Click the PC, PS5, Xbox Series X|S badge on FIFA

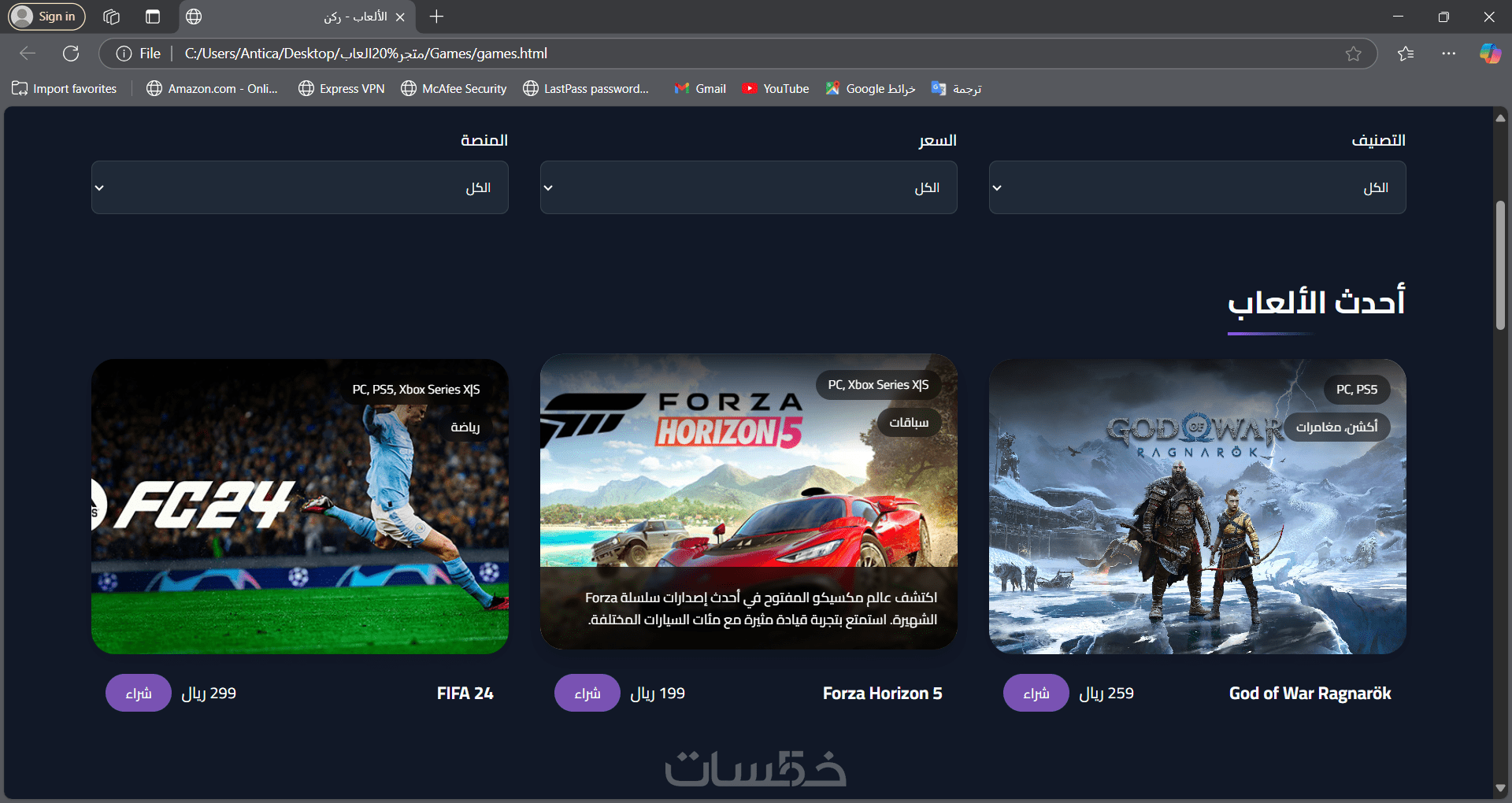pos(416,390)
